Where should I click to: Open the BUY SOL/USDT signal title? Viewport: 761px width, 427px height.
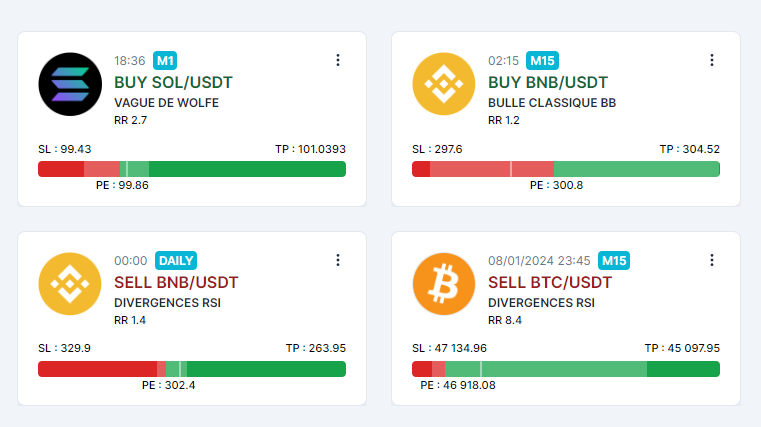click(x=173, y=82)
